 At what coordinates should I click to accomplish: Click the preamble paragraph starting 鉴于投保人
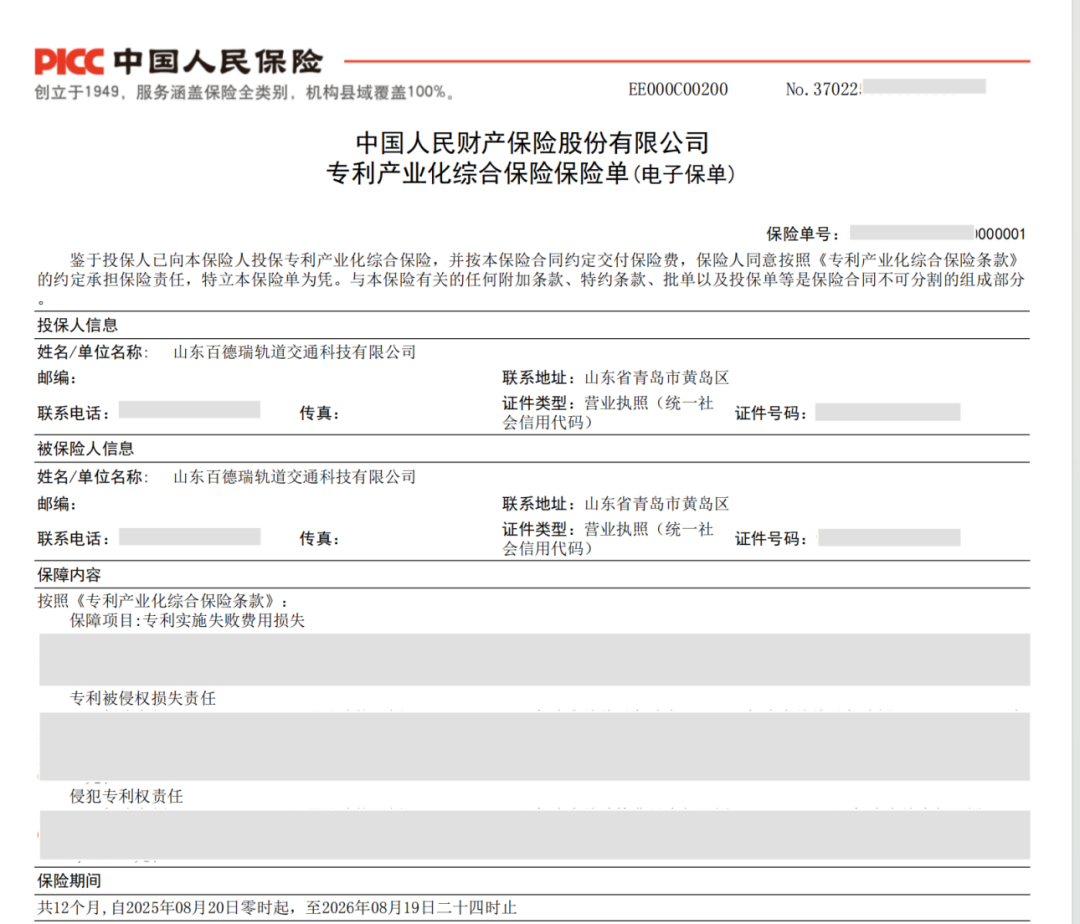[531, 279]
